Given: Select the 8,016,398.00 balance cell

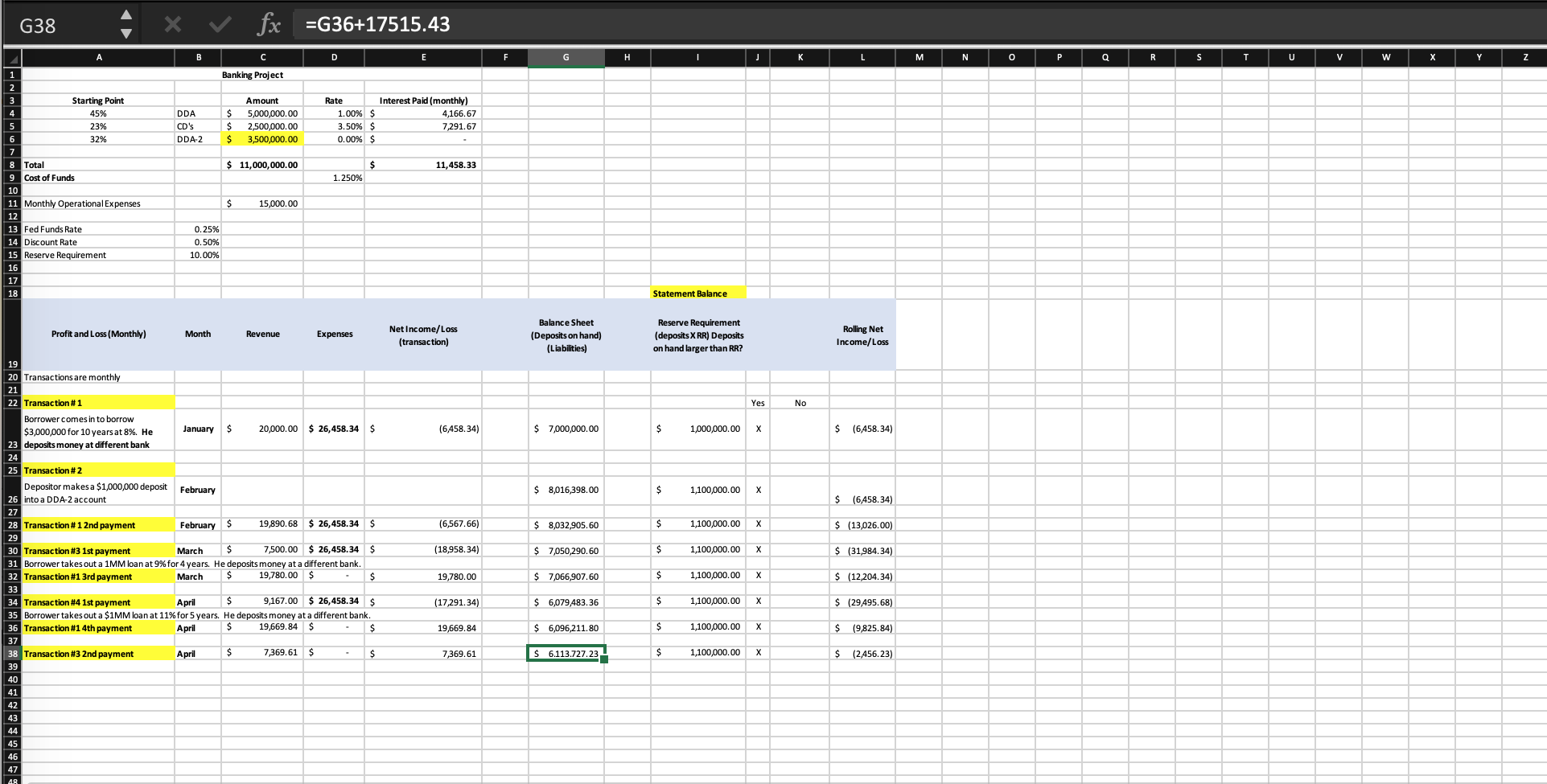Looking at the screenshot, I should (566, 490).
